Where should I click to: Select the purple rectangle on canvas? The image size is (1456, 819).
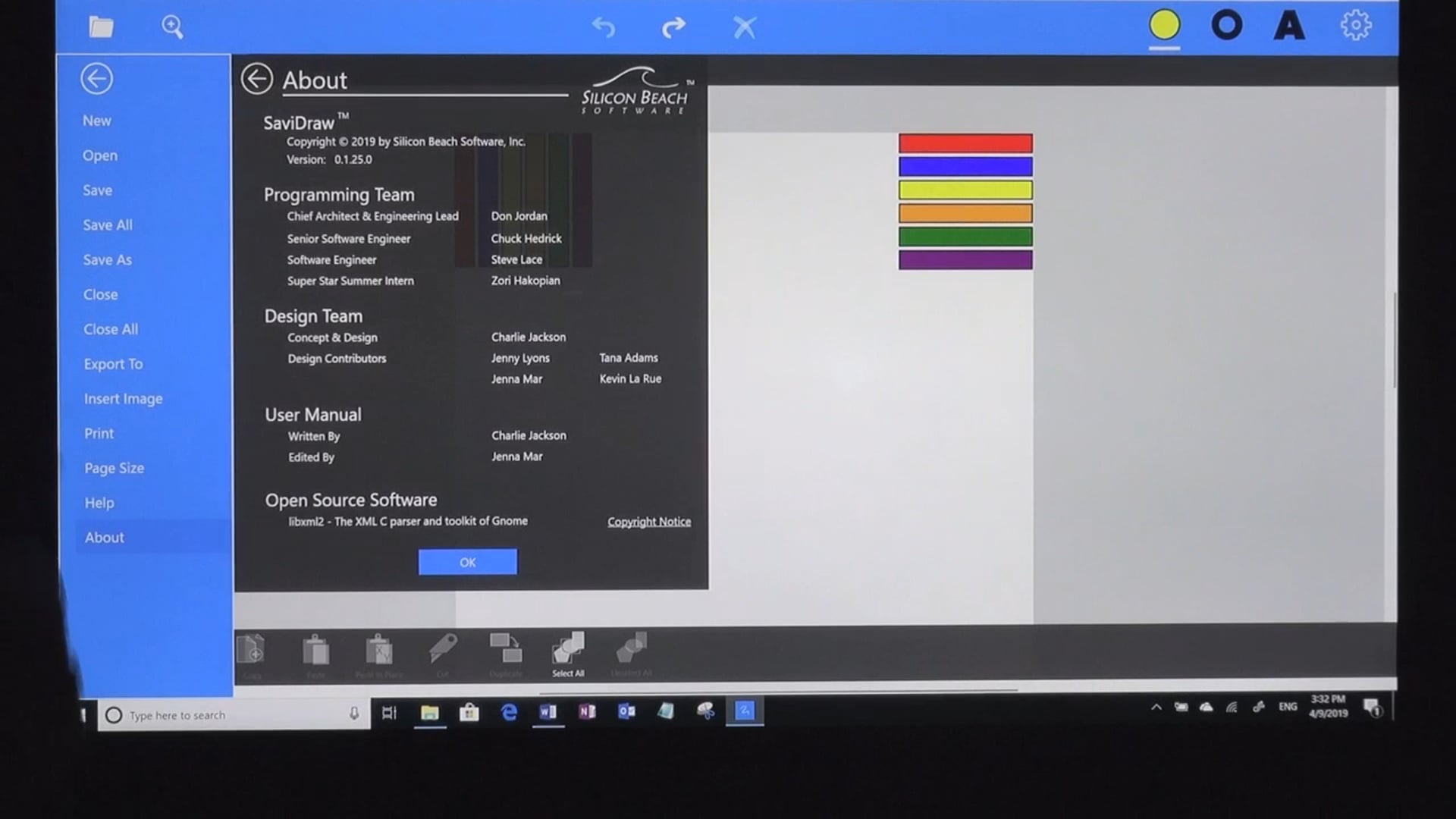tap(965, 260)
